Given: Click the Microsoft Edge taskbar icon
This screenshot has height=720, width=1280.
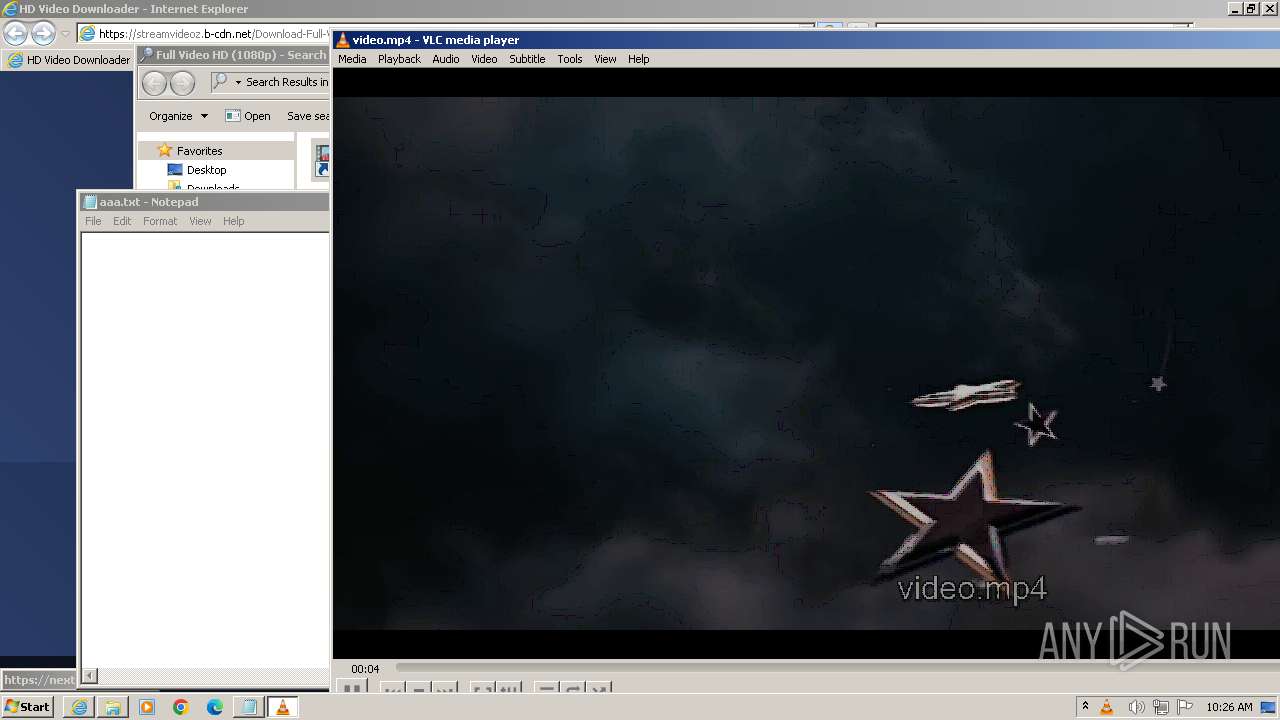Looking at the screenshot, I should (215, 707).
